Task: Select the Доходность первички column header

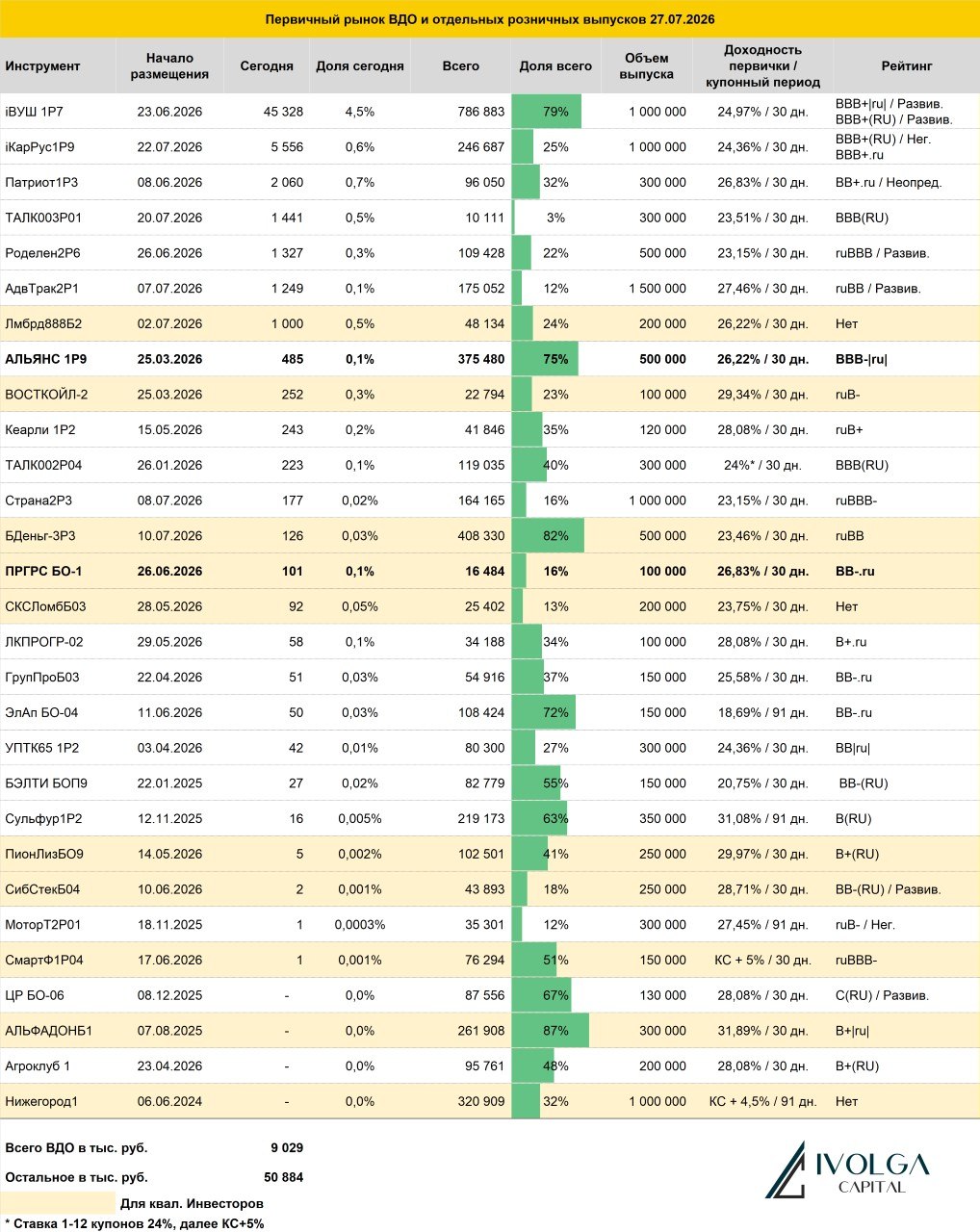Action: (762, 66)
